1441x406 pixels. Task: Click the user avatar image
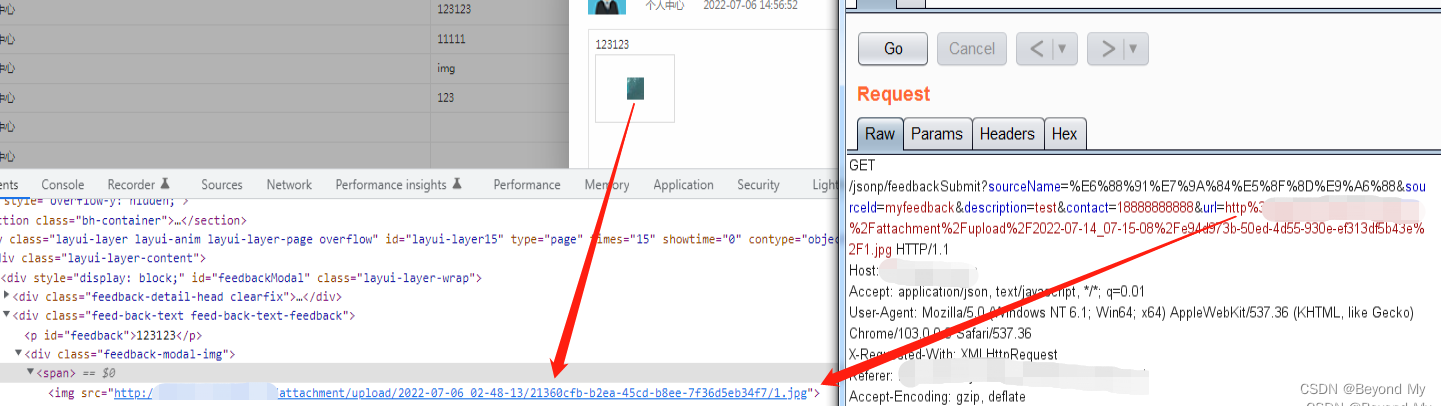[606, 6]
